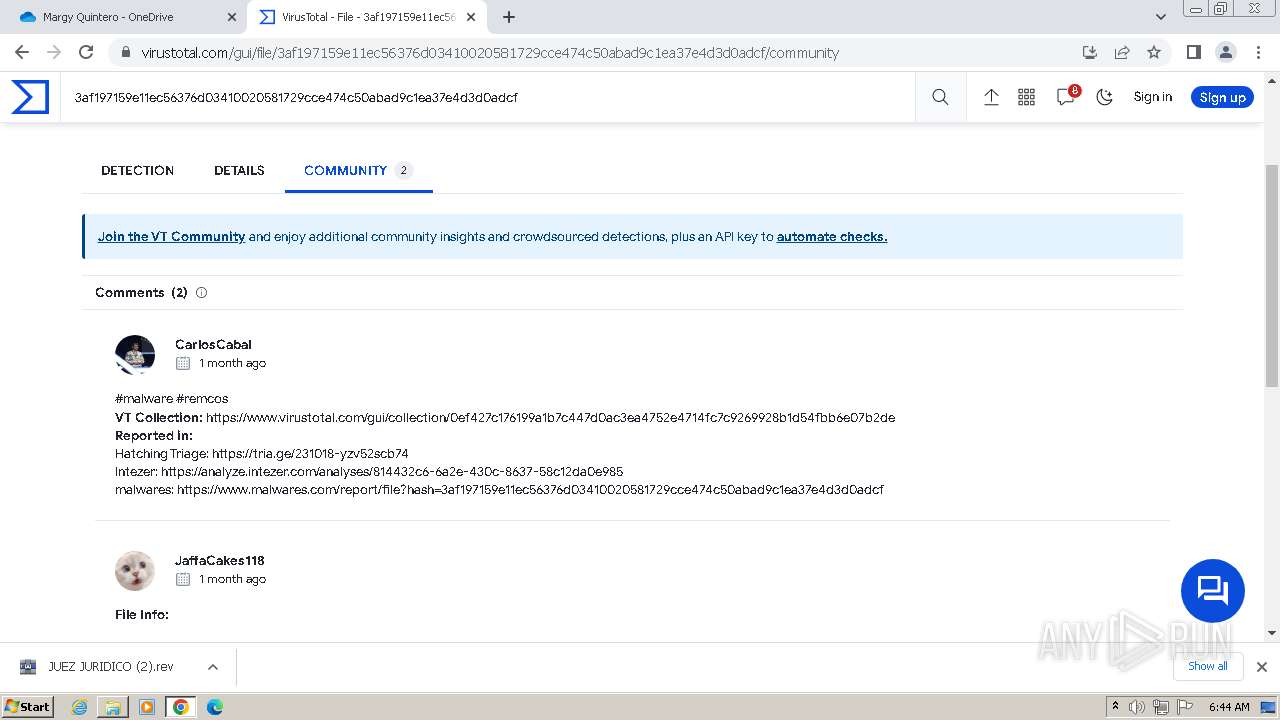Open the Chrome three-dot menu

pyautogui.click(x=1257, y=52)
